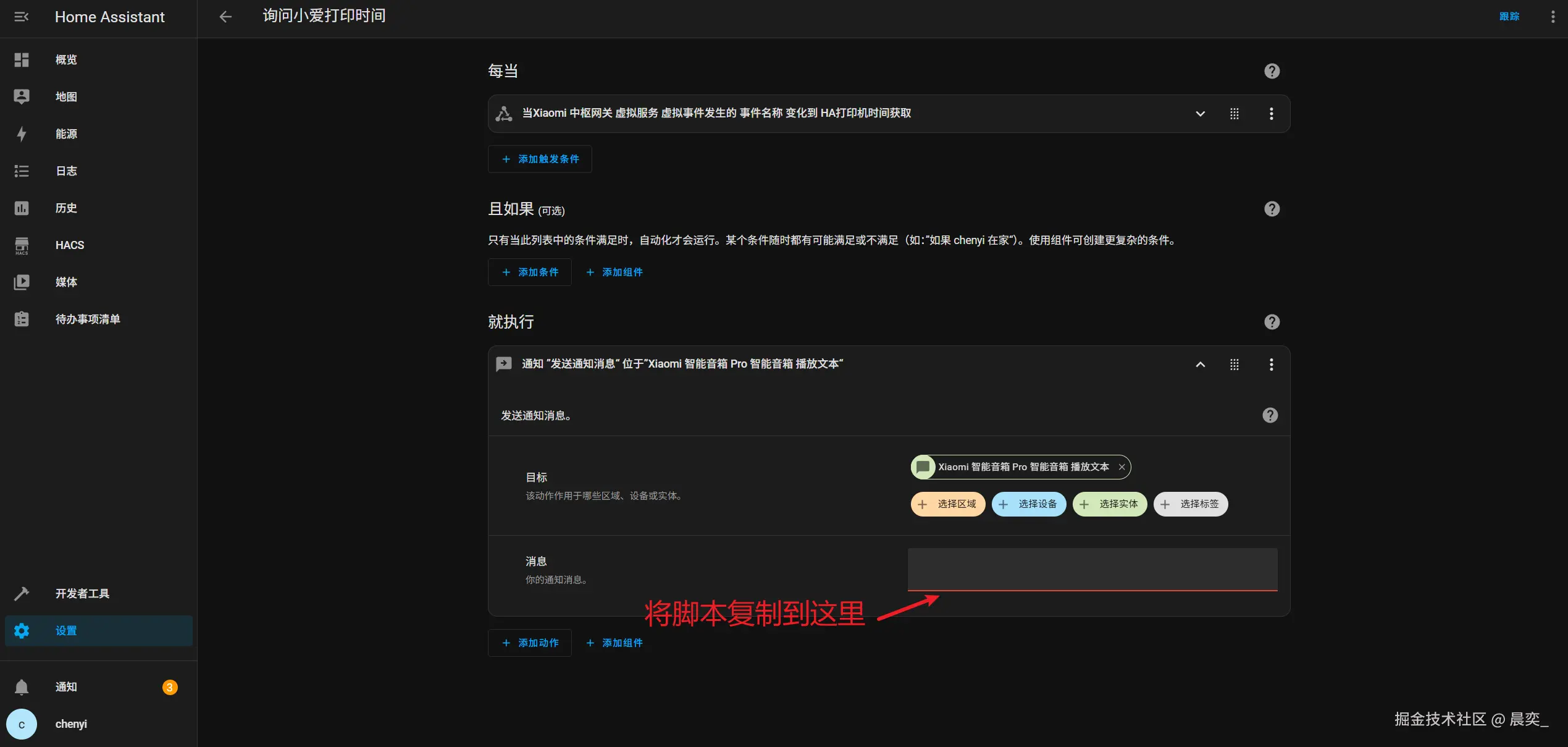Collapse the sidebar with the hamburger icon

point(21,17)
